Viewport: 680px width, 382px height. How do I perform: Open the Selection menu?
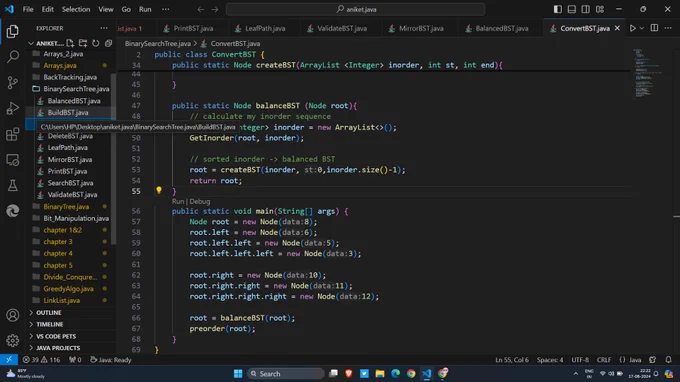[76, 9]
